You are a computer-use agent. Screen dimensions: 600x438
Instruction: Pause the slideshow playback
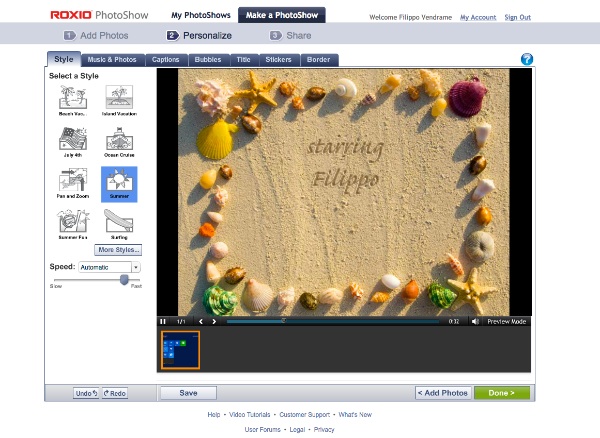click(163, 321)
